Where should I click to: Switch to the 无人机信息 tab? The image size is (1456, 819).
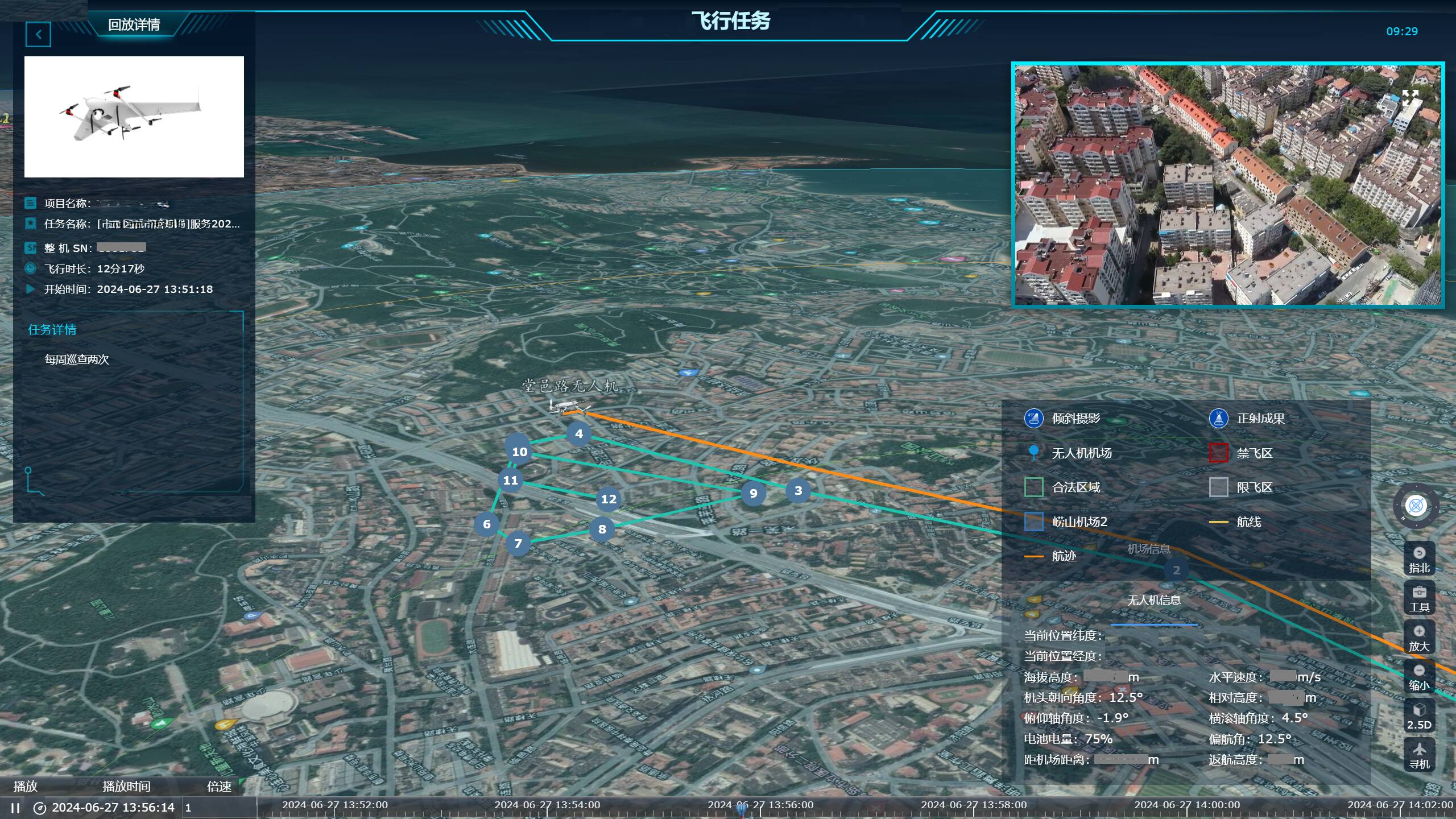(x=1153, y=600)
